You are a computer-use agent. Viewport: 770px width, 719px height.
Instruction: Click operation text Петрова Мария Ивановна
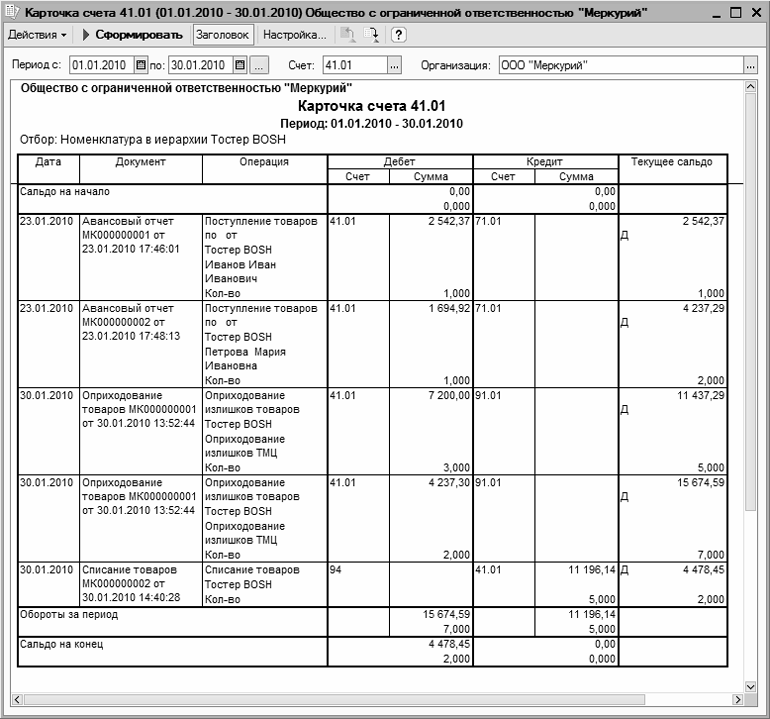click(x=245, y=359)
